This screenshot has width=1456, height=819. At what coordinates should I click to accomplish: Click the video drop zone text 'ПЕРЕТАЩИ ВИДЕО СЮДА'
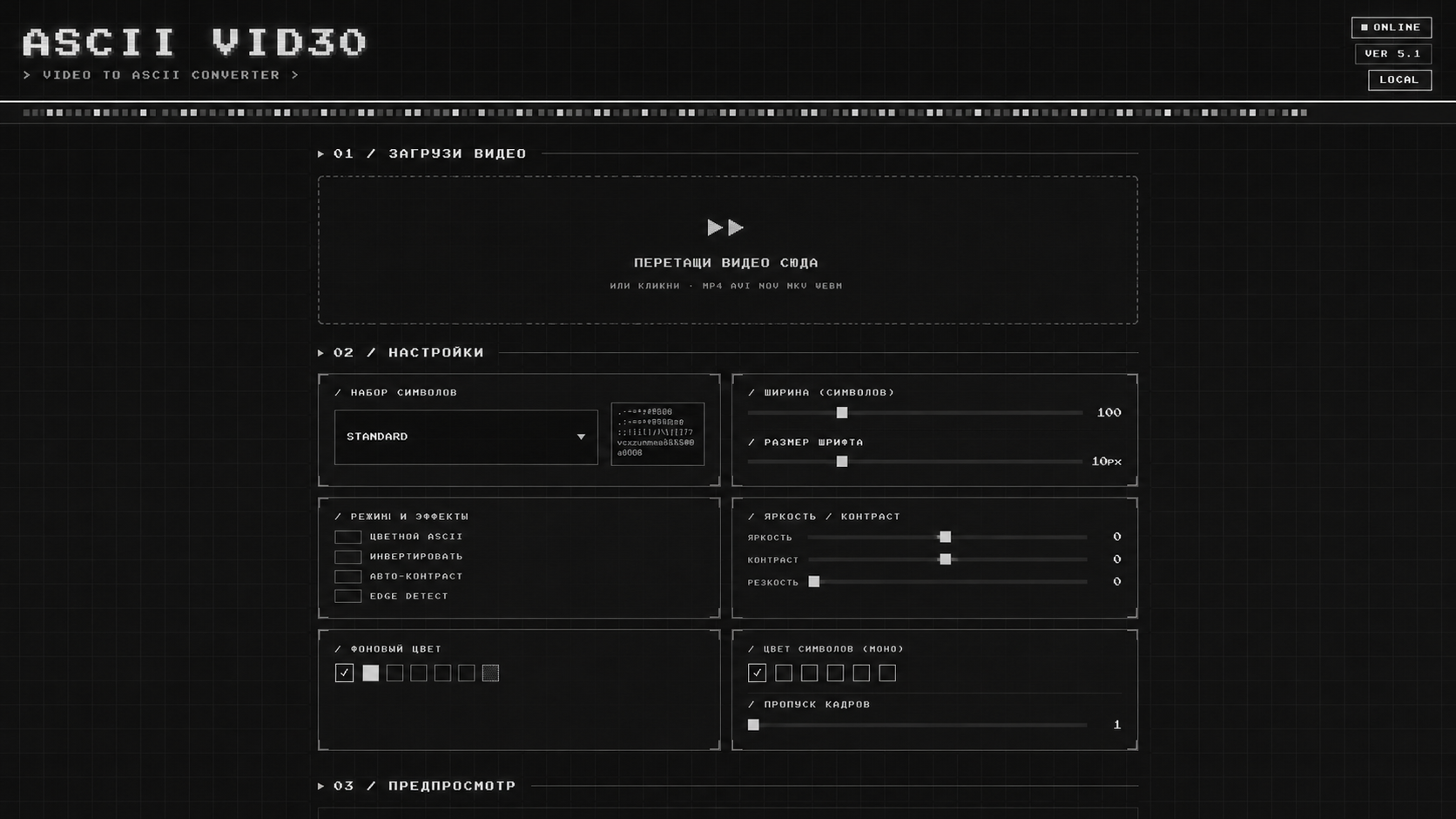click(x=726, y=262)
